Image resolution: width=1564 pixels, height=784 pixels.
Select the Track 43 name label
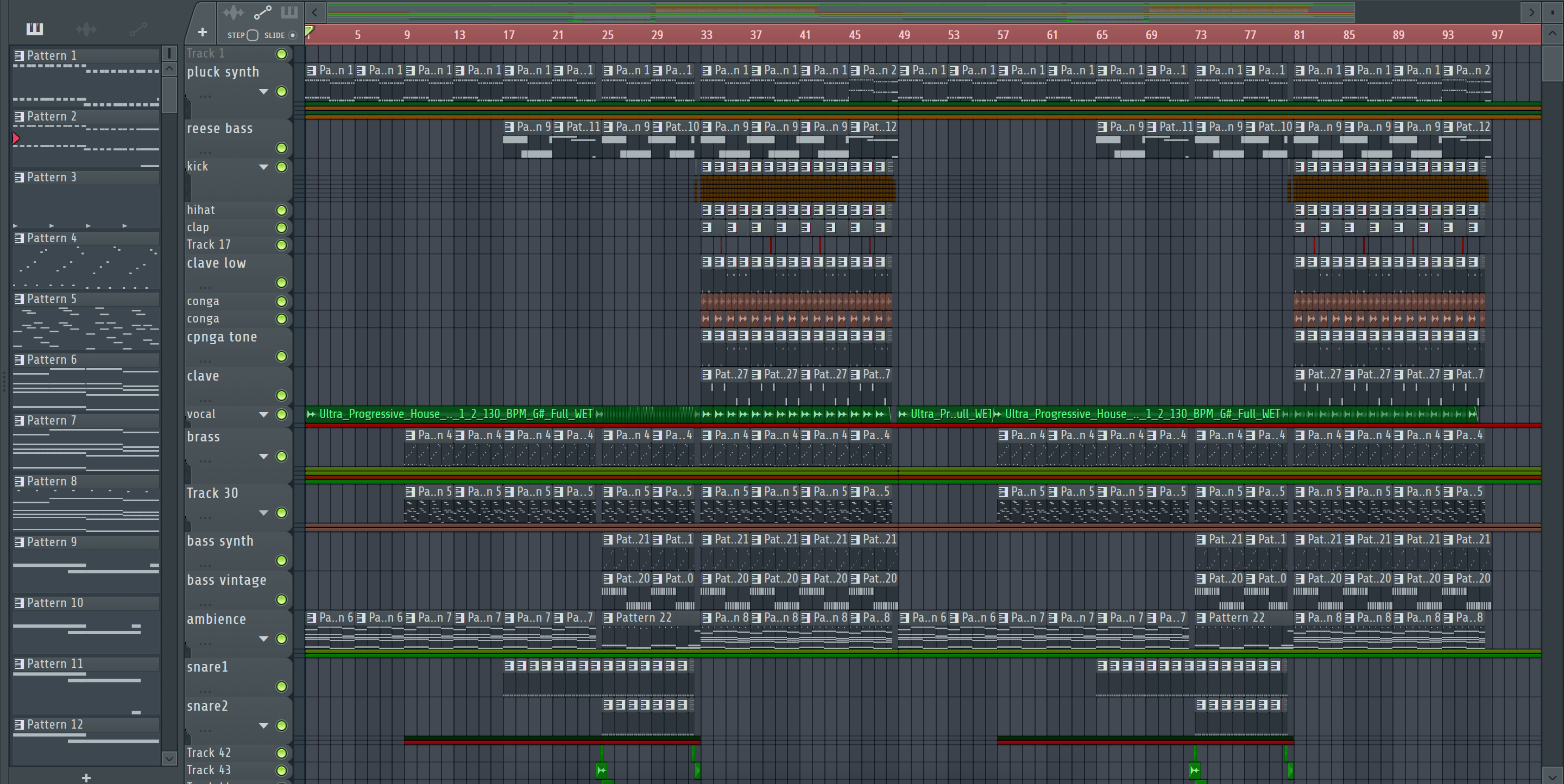click(208, 770)
